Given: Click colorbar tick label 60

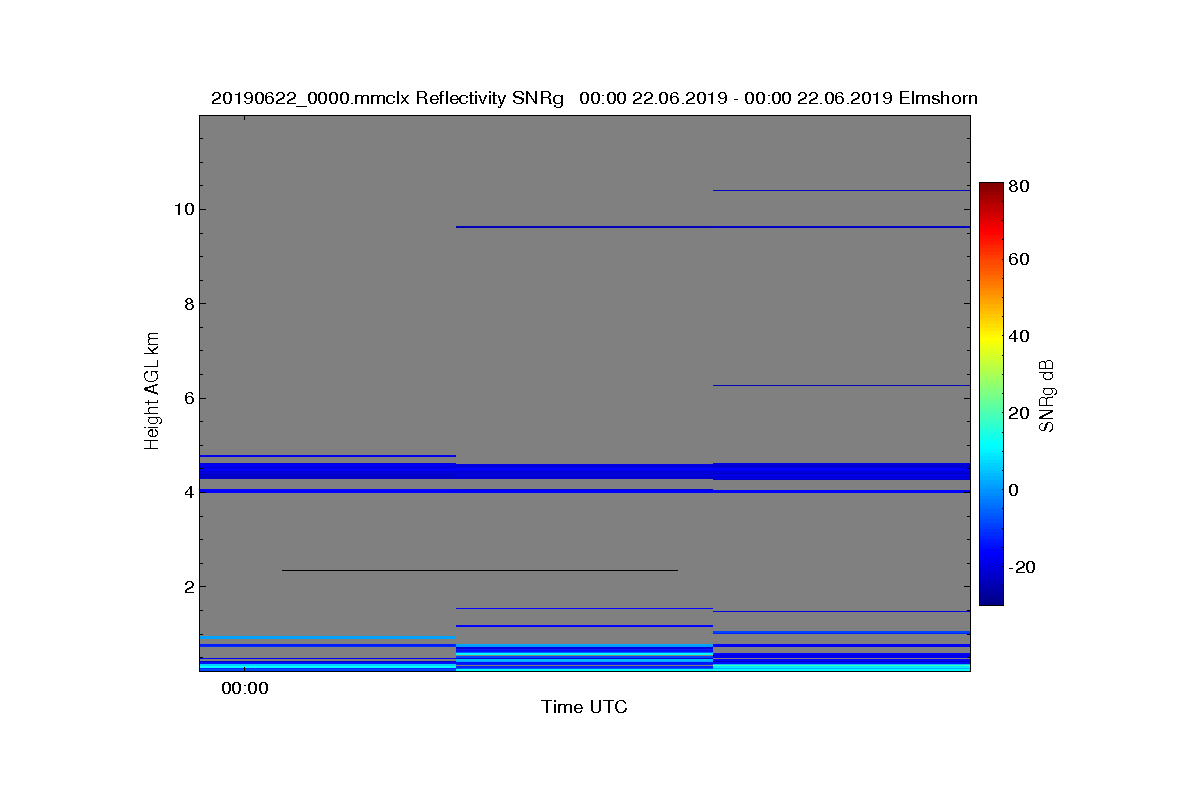Looking at the screenshot, I should tap(1019, 260).
